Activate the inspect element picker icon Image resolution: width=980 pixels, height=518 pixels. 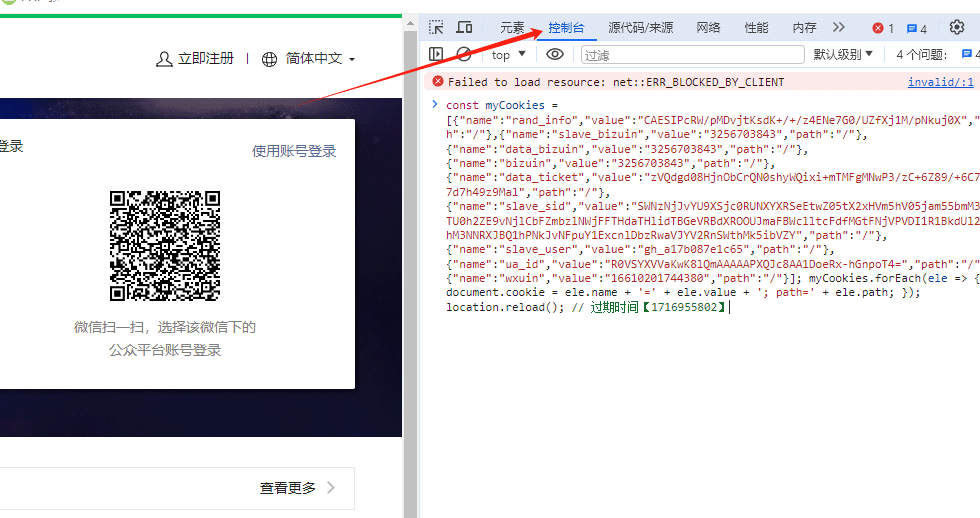point(436,27)
